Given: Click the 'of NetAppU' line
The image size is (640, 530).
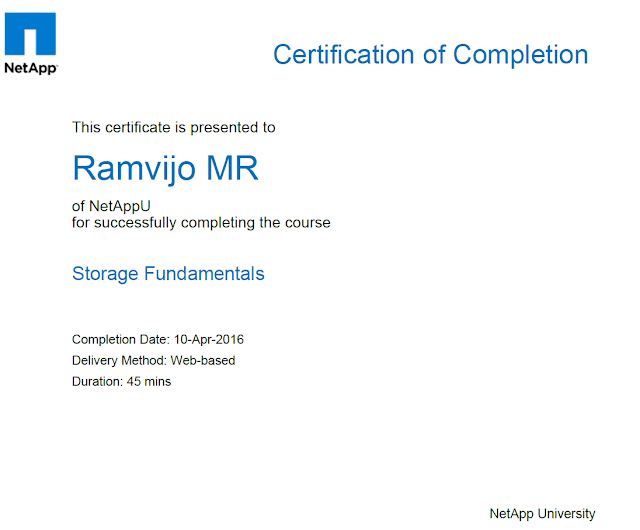Looking at the screenshot, I should (111, 206).
